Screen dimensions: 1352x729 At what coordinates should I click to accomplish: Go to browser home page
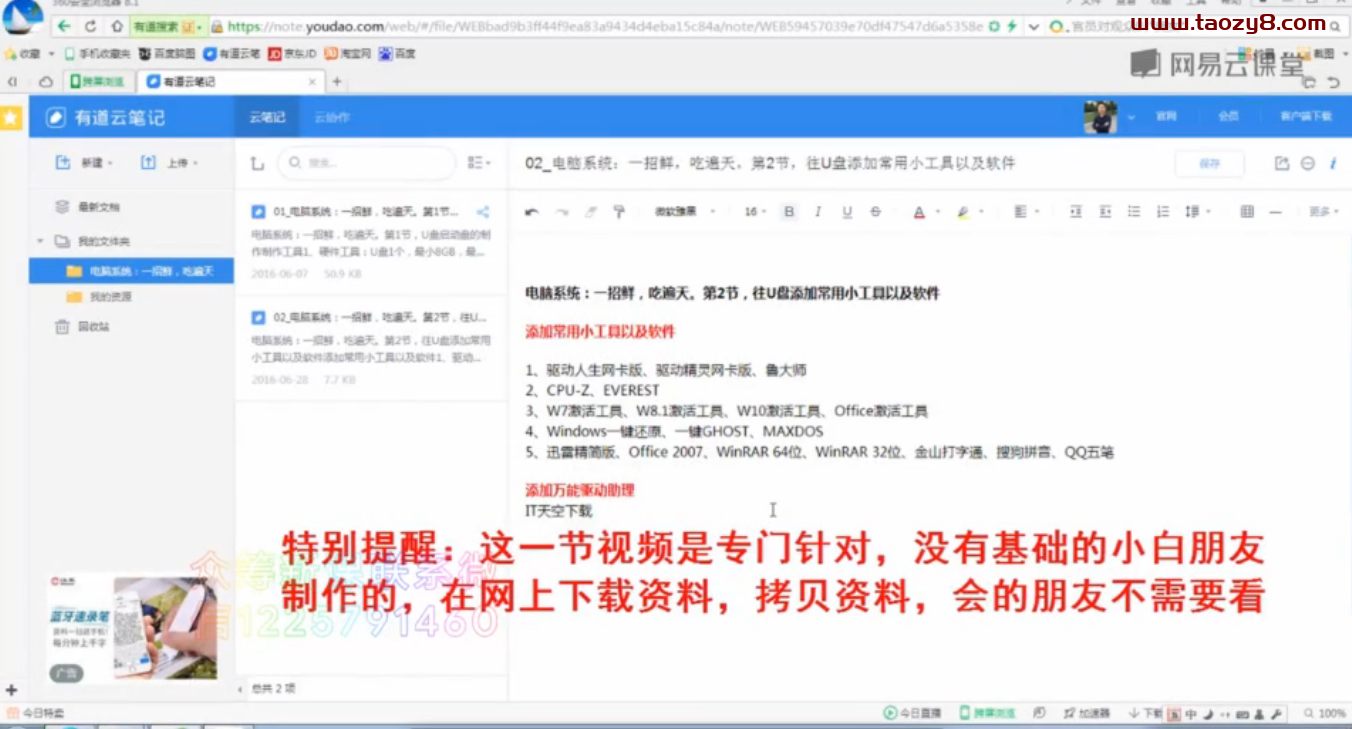tap(117, 26)
